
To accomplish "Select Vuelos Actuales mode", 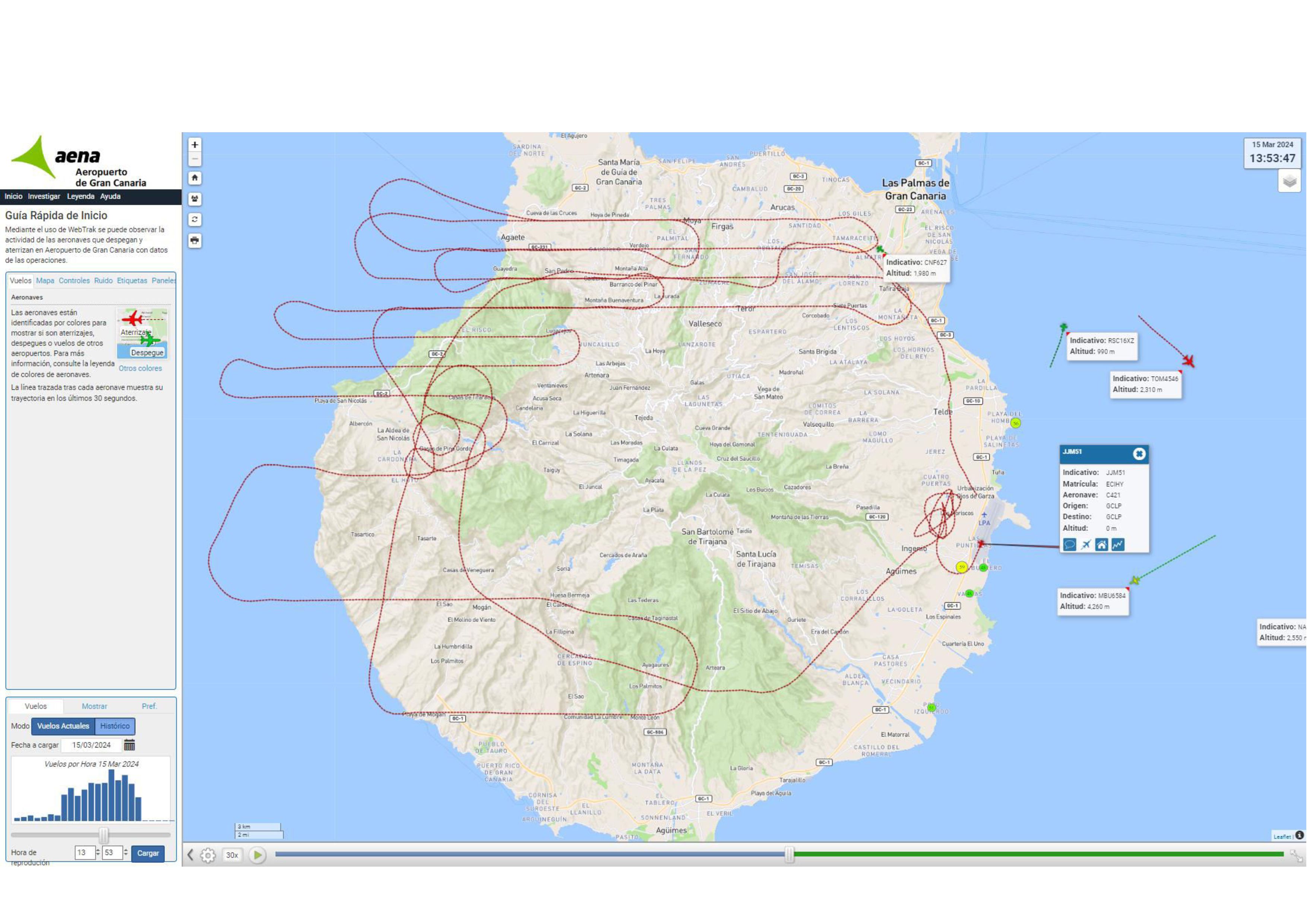I will pyautogui.click(x=63, y=726).
